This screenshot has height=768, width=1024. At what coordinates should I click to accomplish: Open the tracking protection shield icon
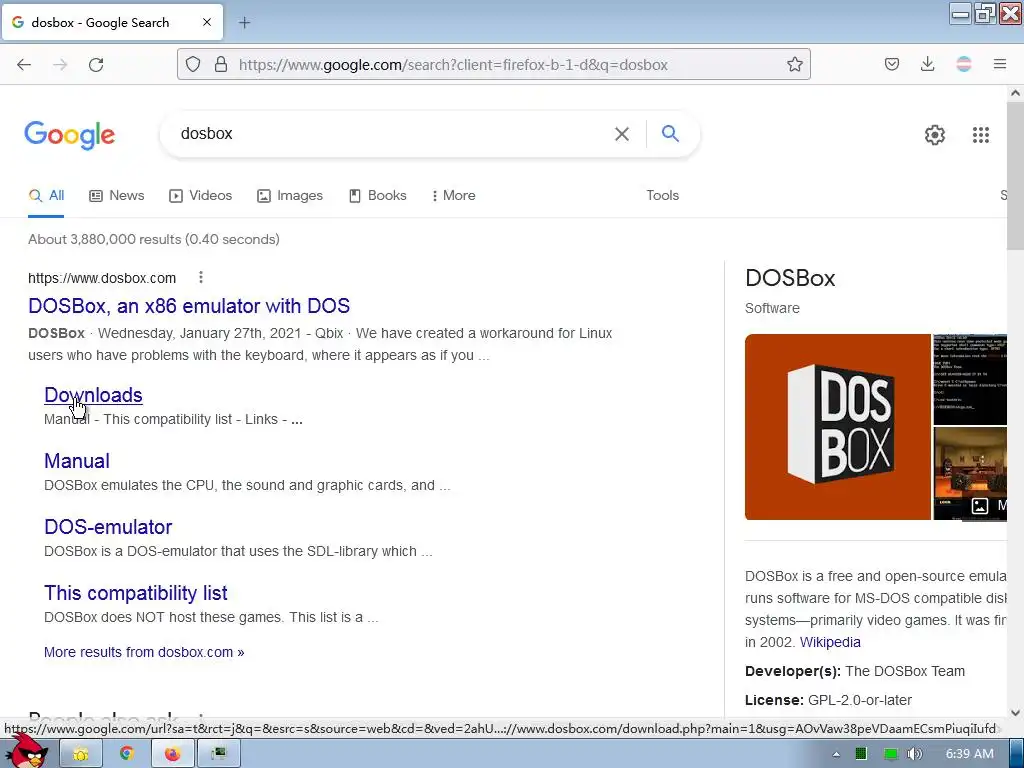coord(193,65)
